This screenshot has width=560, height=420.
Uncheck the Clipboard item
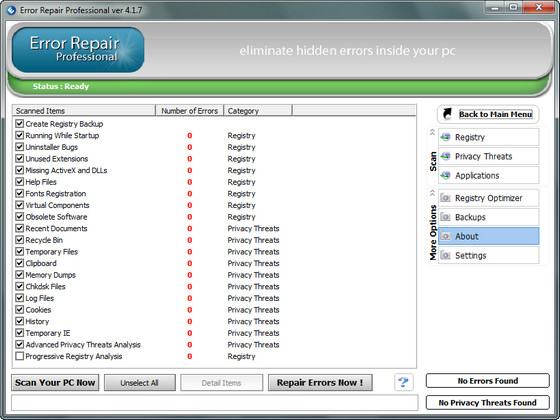coord(20,263)
